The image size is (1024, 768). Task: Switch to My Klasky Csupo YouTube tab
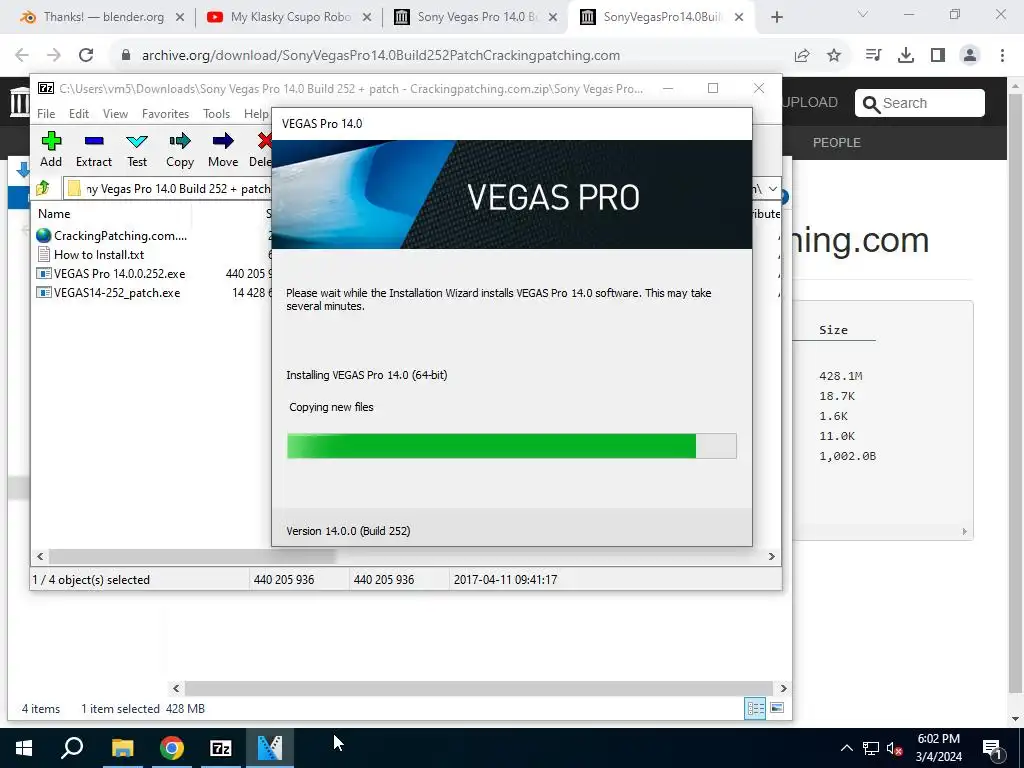(x=290, y=17)
